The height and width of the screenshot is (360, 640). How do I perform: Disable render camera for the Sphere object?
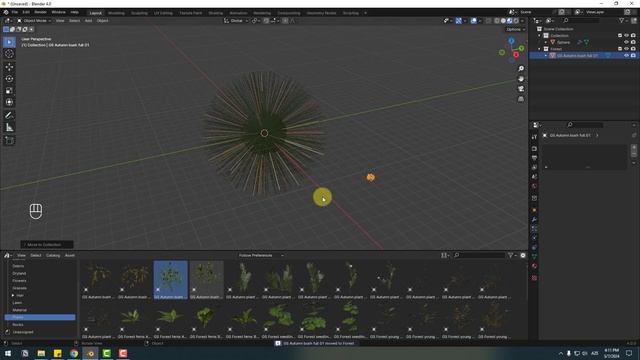[x=633, y=42]
